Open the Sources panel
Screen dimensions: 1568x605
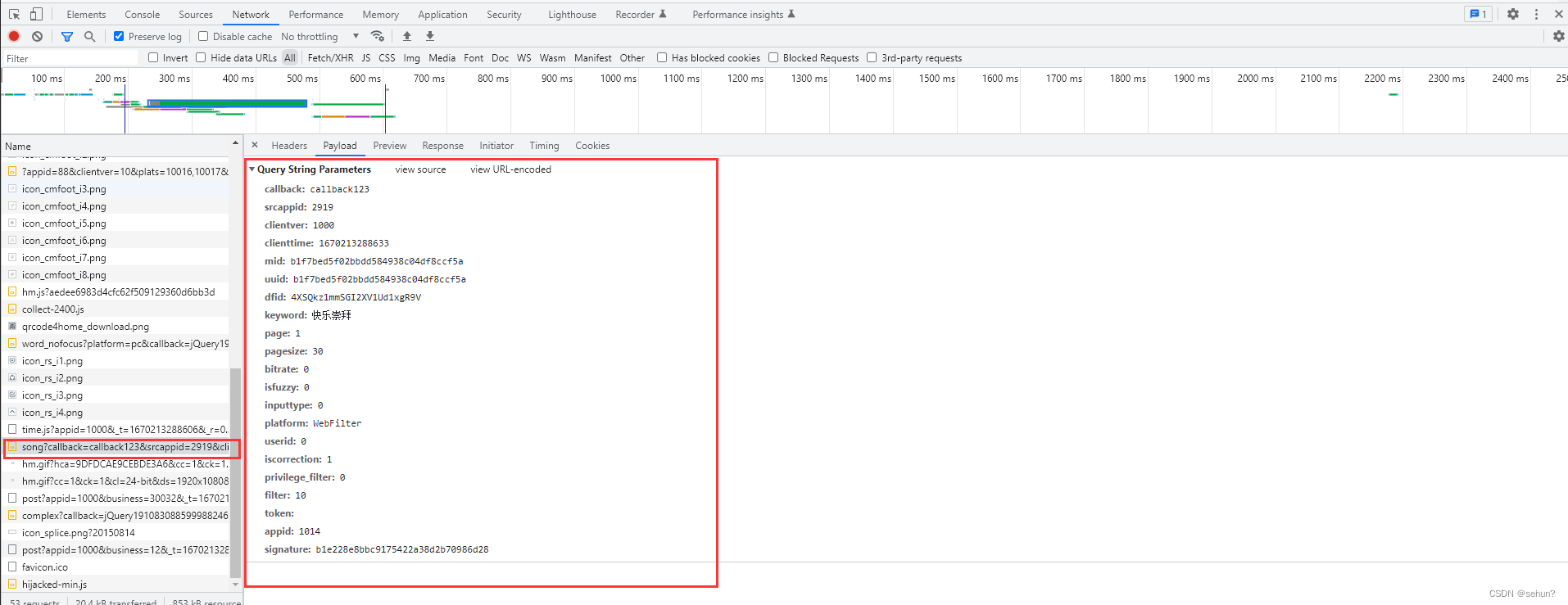pyautogui.click(x=196, y=14)
